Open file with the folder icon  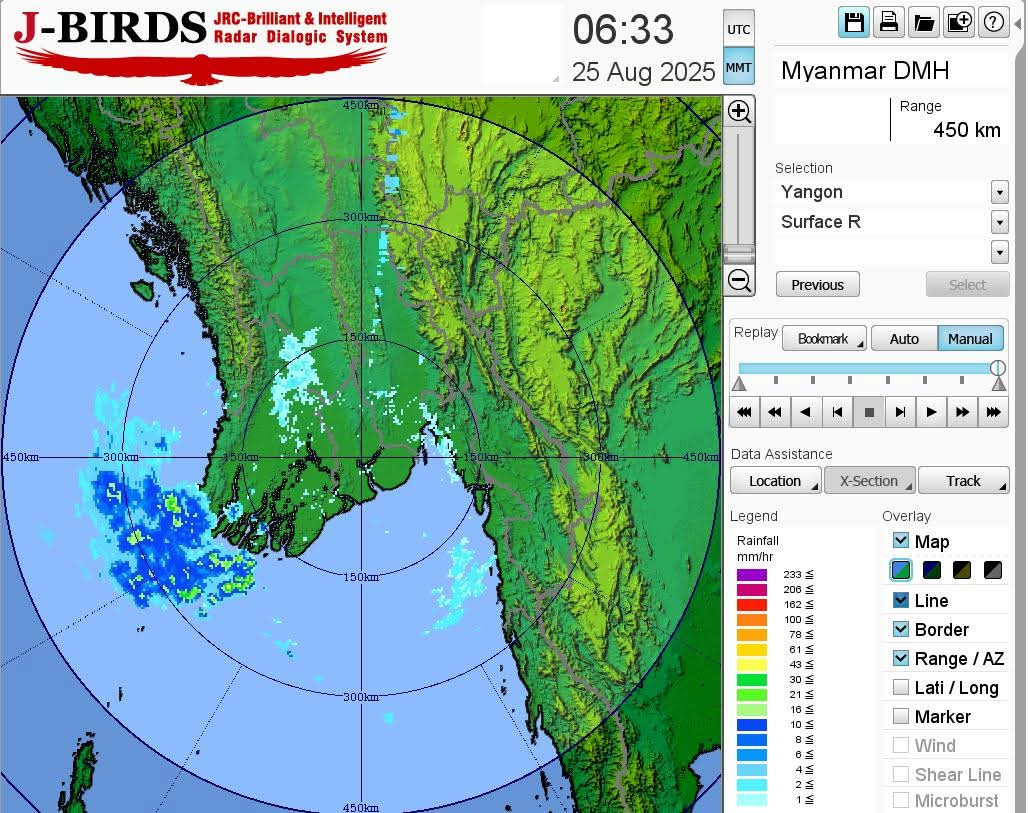(923, 23)
